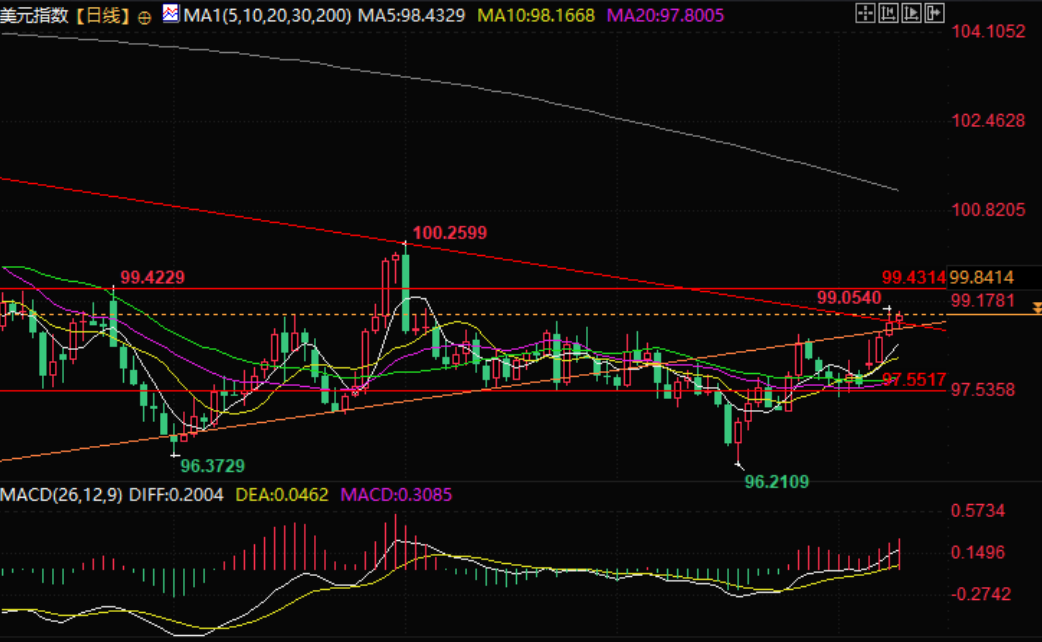The image size is (1042, 642).
Task: Select the magenta MA20:97.8005 legend
Action: click(665, 16)
